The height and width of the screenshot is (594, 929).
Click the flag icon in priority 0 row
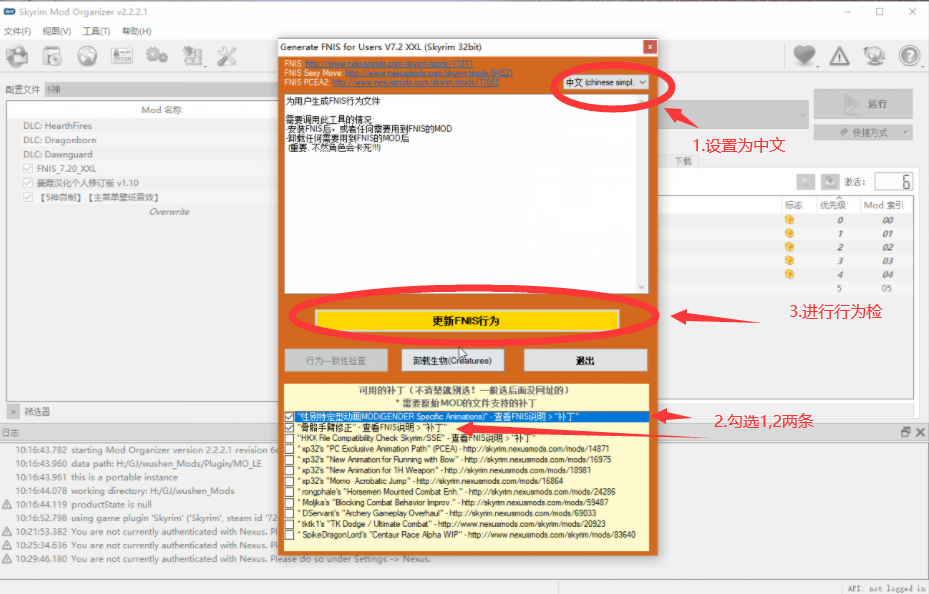pyautogui.click(x=789, y=220)
